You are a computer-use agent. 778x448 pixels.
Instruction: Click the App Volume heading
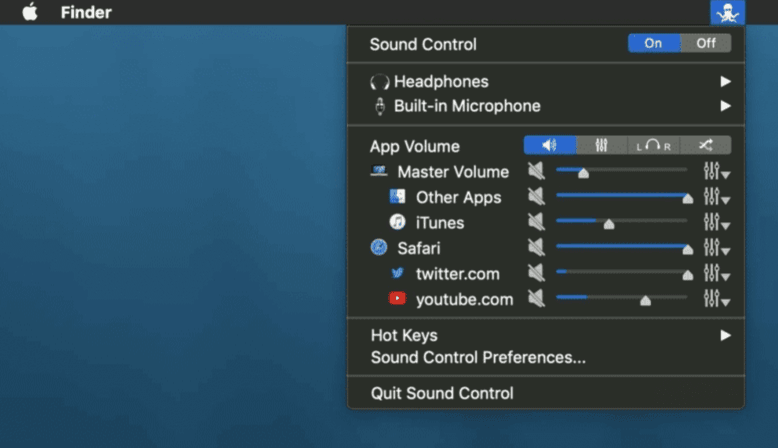[415, 146]
